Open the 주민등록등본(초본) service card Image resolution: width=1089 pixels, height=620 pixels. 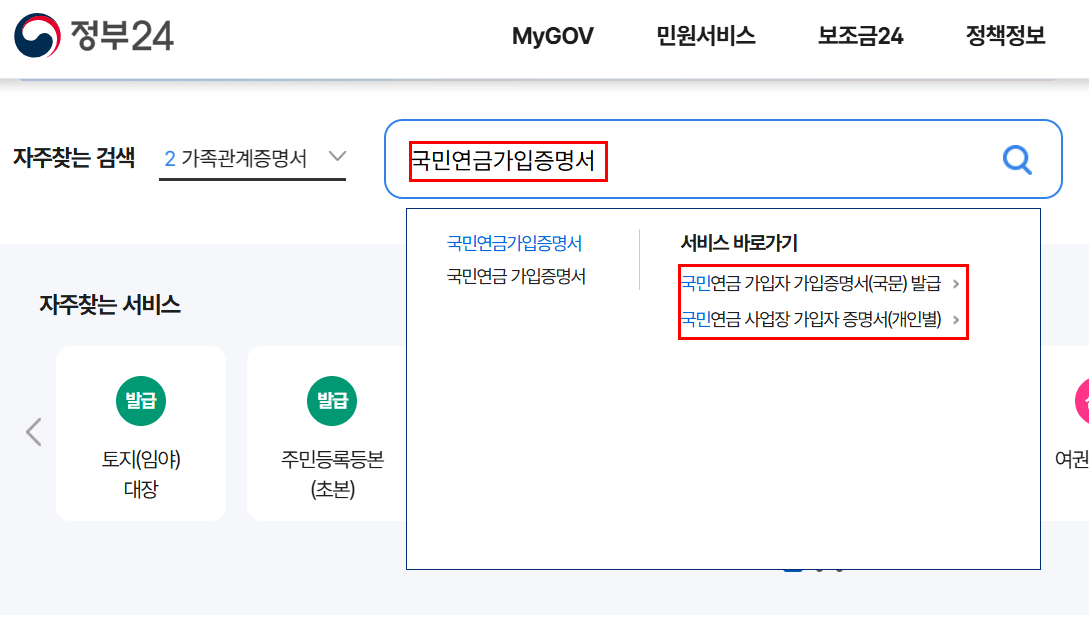click(326, 433)
